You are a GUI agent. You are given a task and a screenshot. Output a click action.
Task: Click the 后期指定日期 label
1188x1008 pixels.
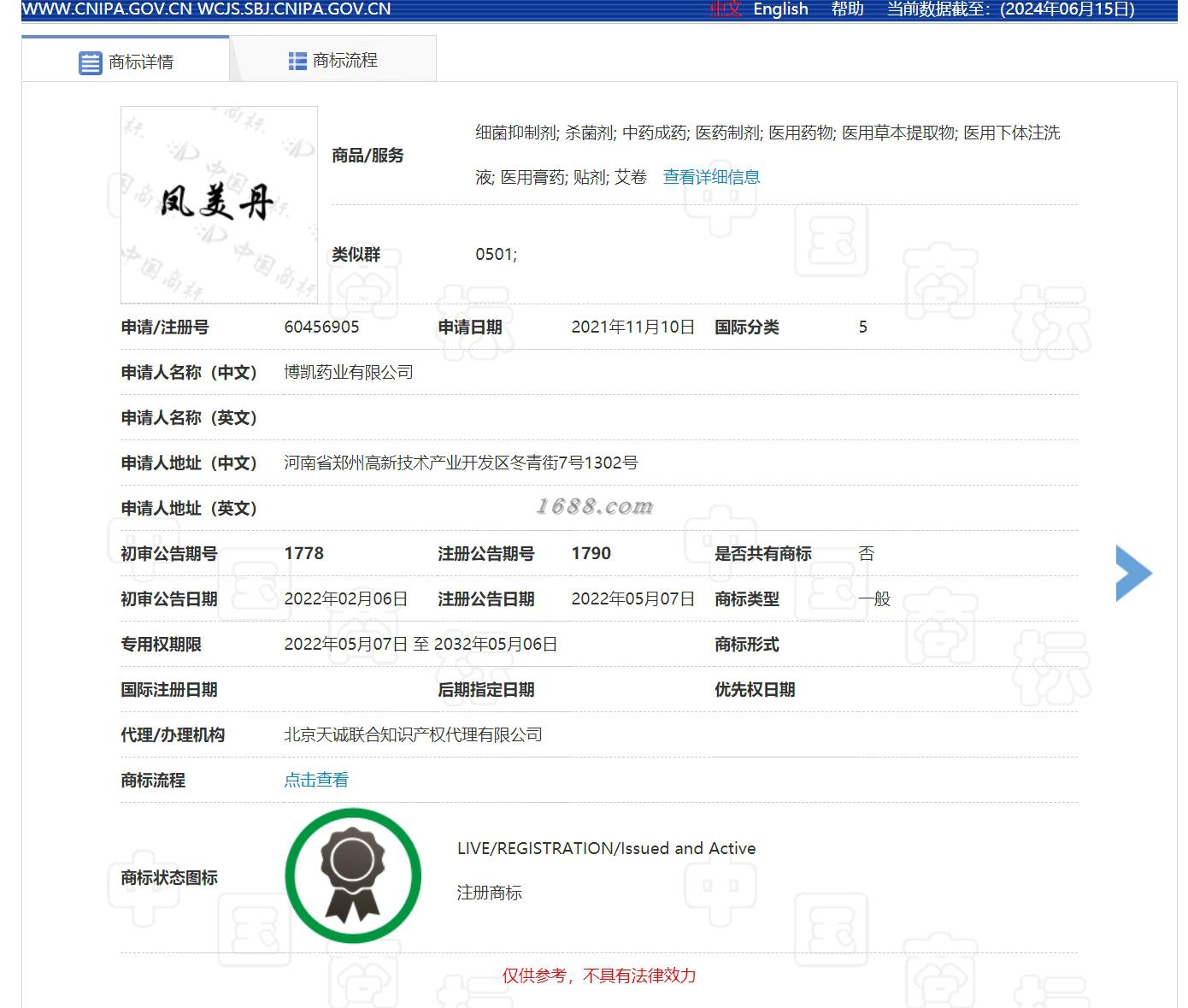[x=486, y=689]
